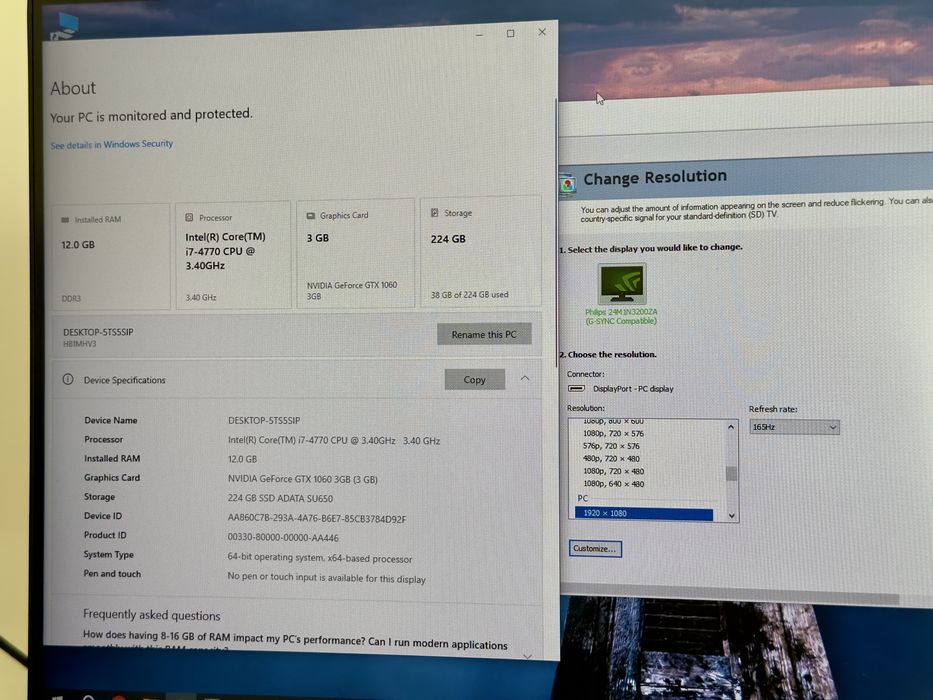Copy the device specifications
Screen dimensions: 933x700
(x=474, y=379)
